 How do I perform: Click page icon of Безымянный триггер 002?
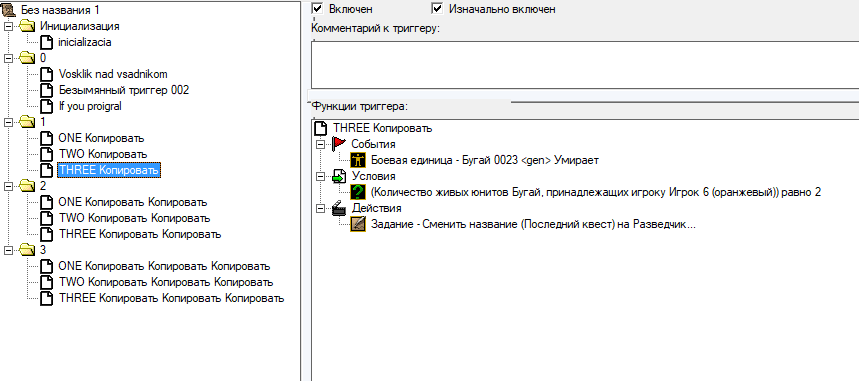(x=48, y=90)
